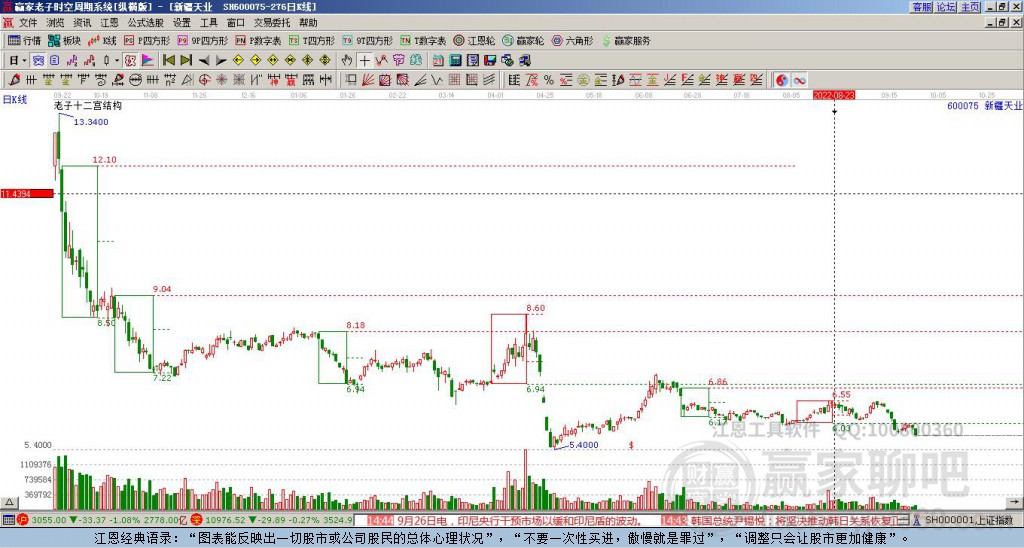The height and width of the screenshot is (548, 1024).
Task: Open the 行情 quotes view
Action: pos(24,40)
